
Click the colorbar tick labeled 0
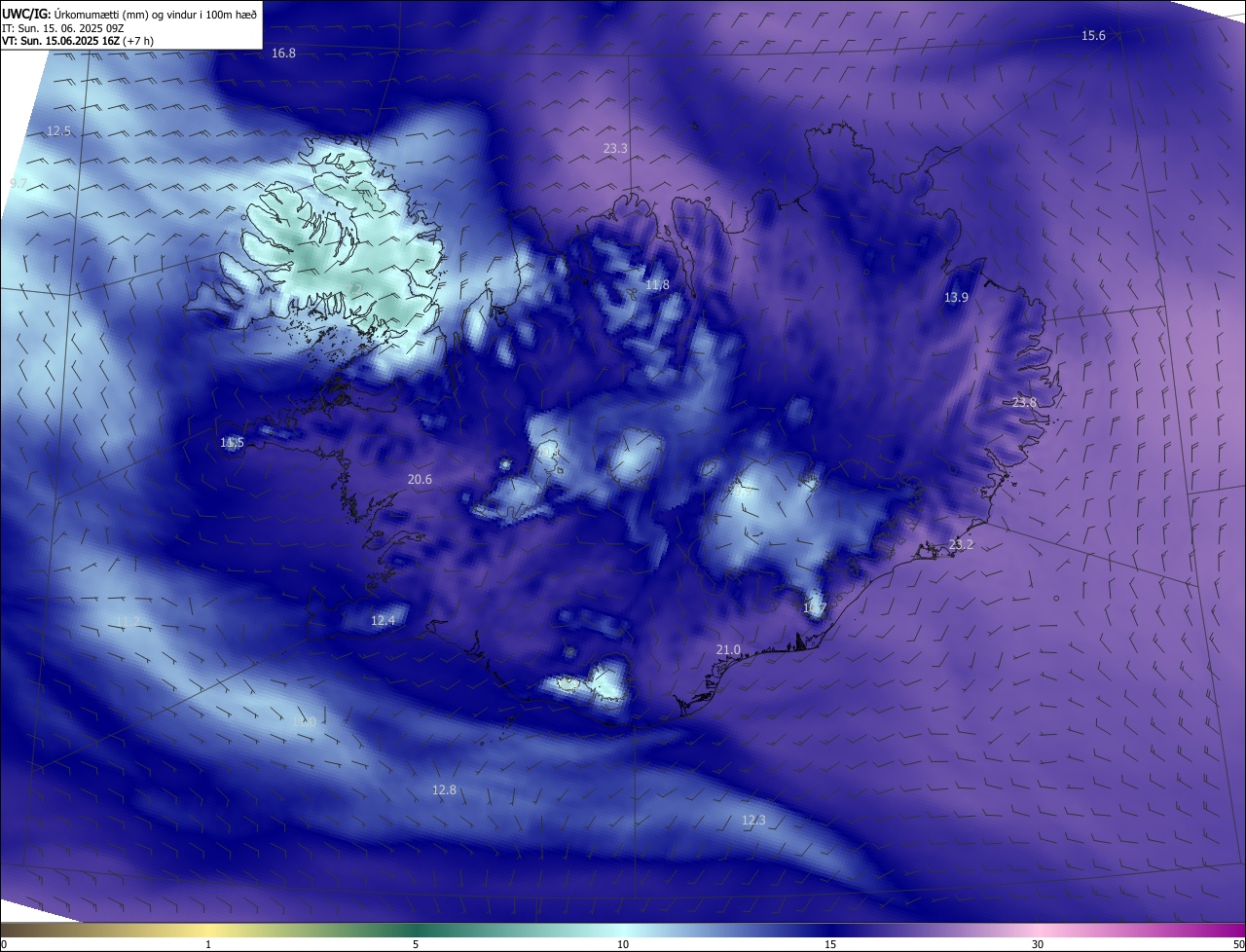pyautogui.click(x=4, y=944)
